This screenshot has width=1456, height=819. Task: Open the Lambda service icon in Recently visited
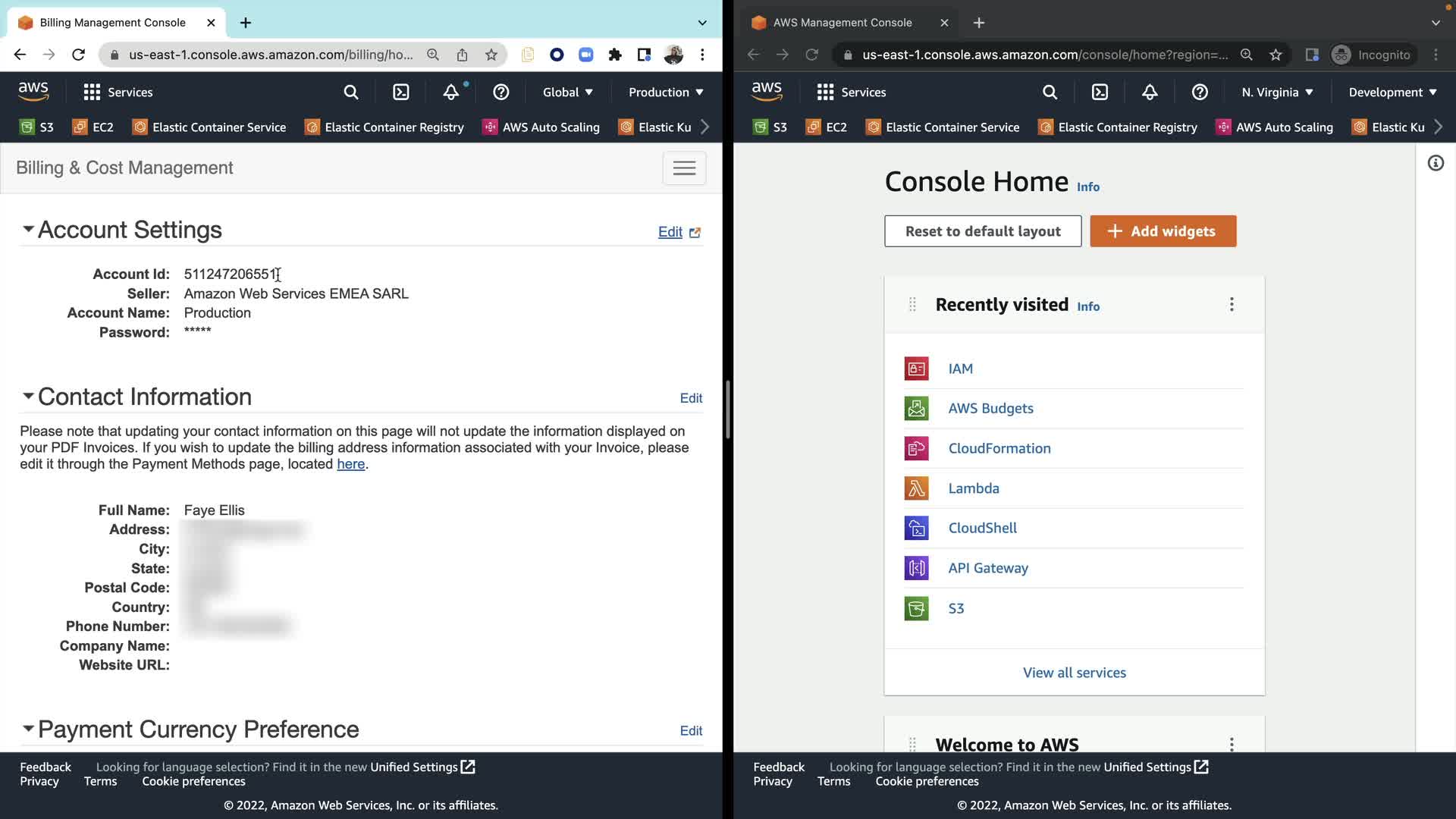click(x=916, y=488)
